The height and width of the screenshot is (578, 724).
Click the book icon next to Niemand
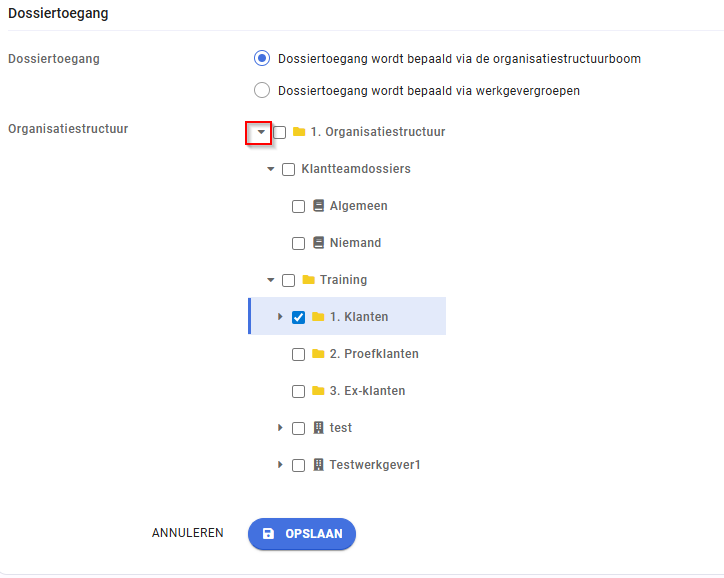(319, 242)
